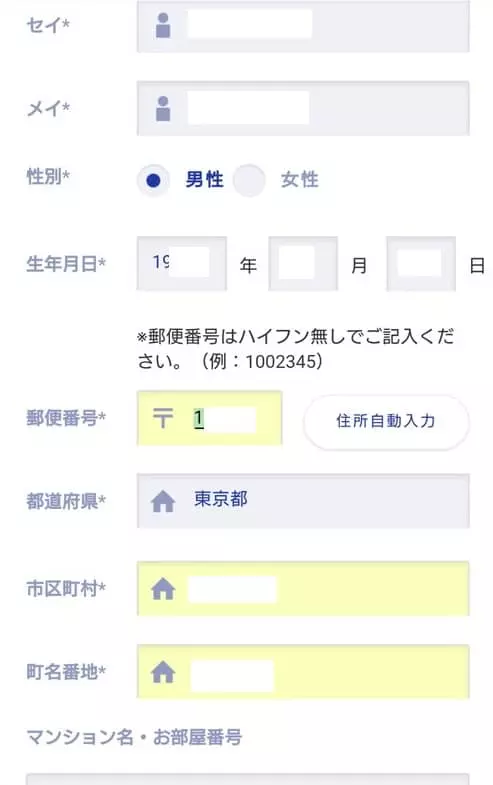Click the person icon in セイ field

click(x=163, y=25)
